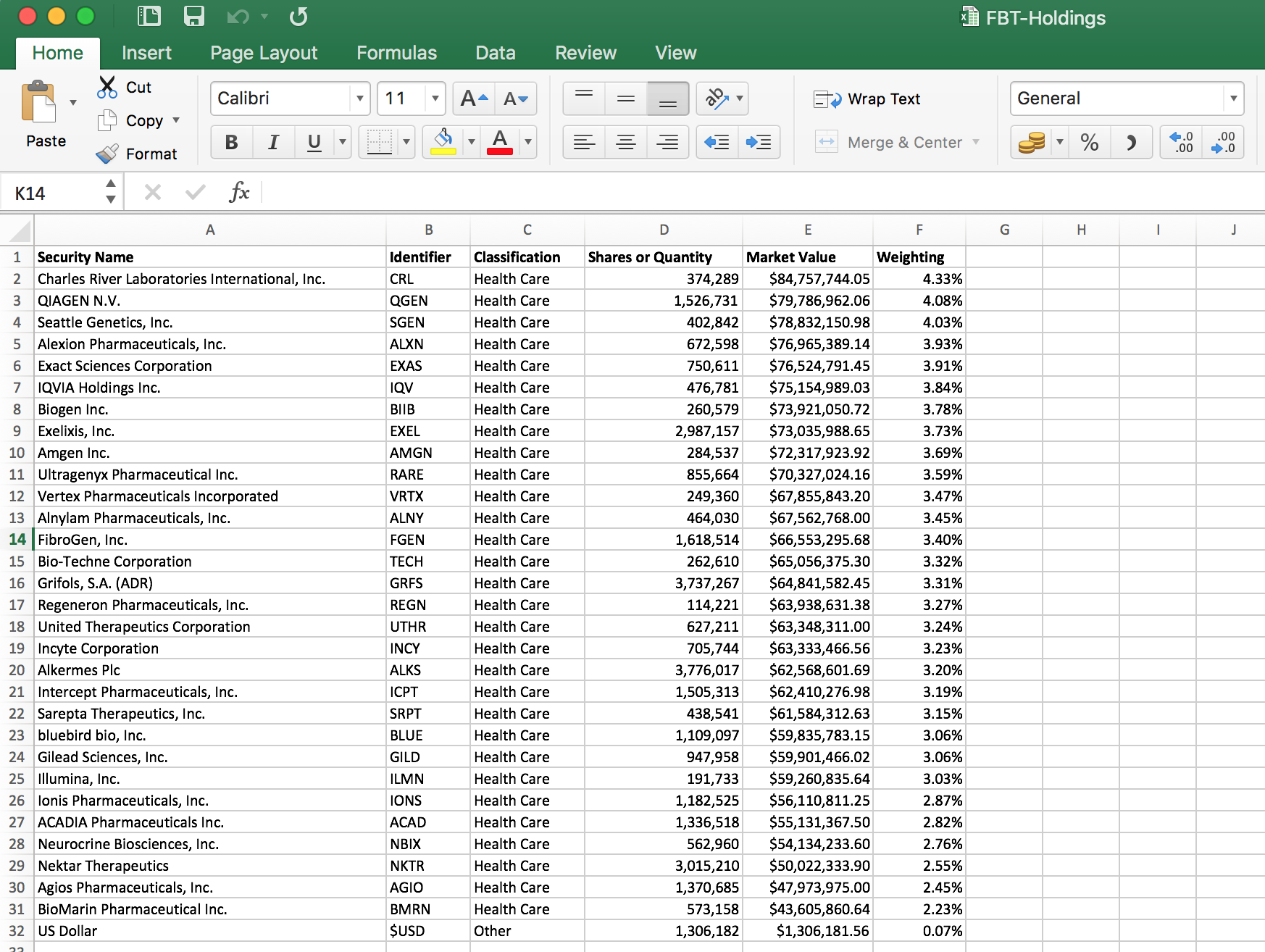Open the font name dropdown arrow
The height and width of the screenshot is (952, 1265).
point(359,99)
